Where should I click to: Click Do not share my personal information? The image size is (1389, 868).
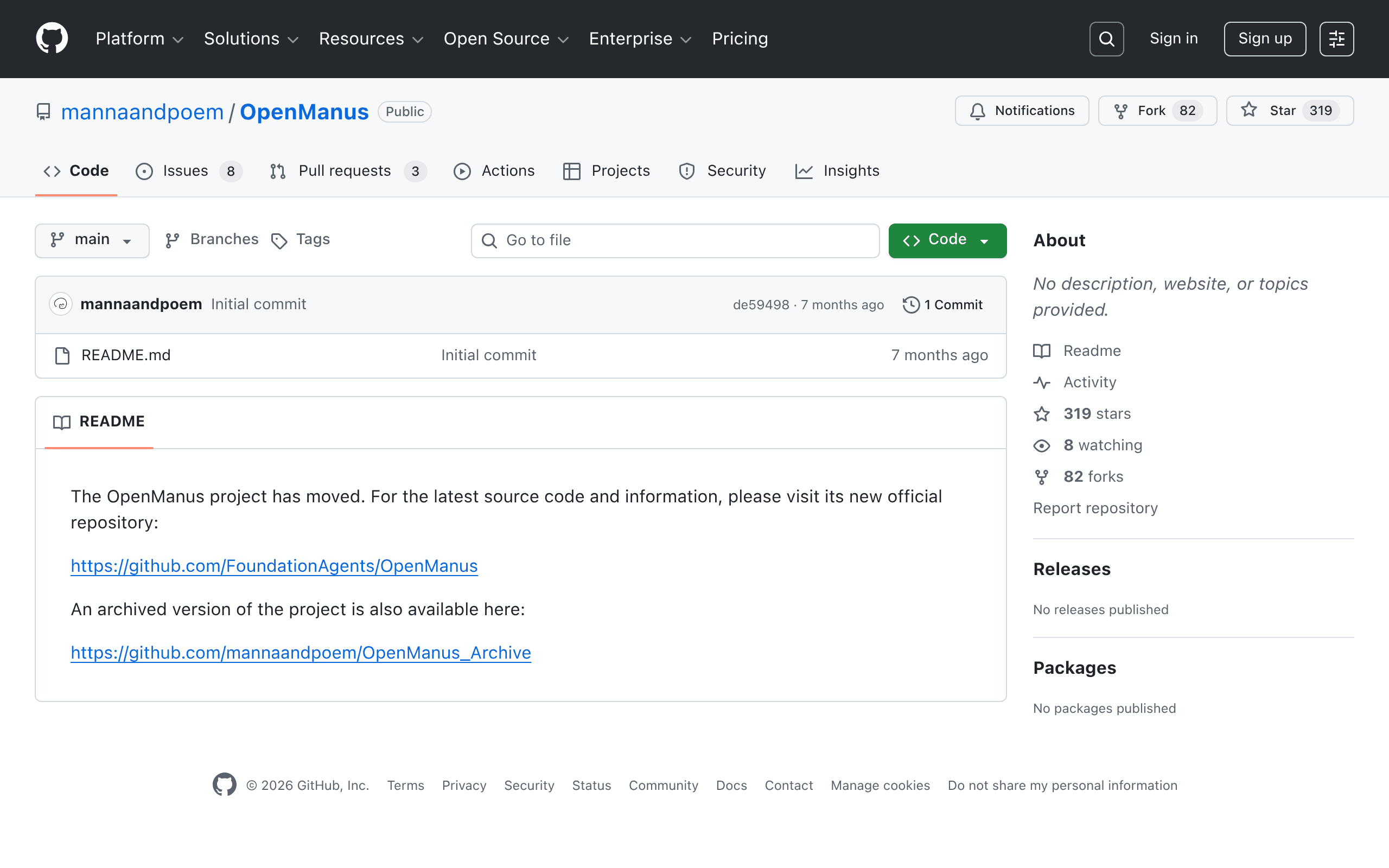(x=1062, y=786)
